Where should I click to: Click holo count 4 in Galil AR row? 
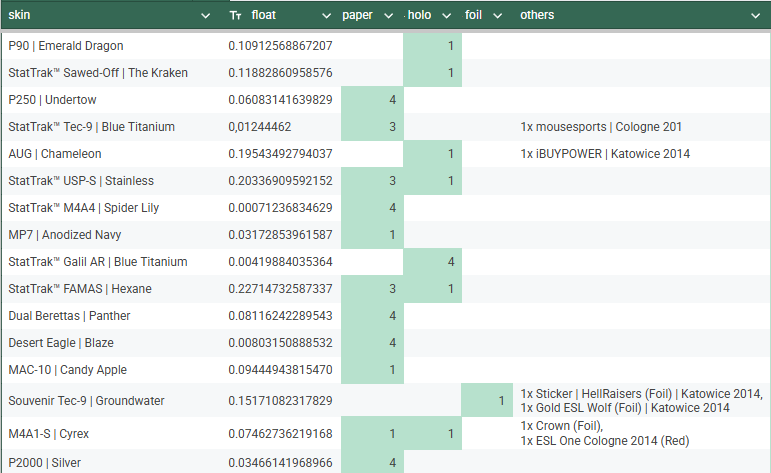tap(433, 262)
